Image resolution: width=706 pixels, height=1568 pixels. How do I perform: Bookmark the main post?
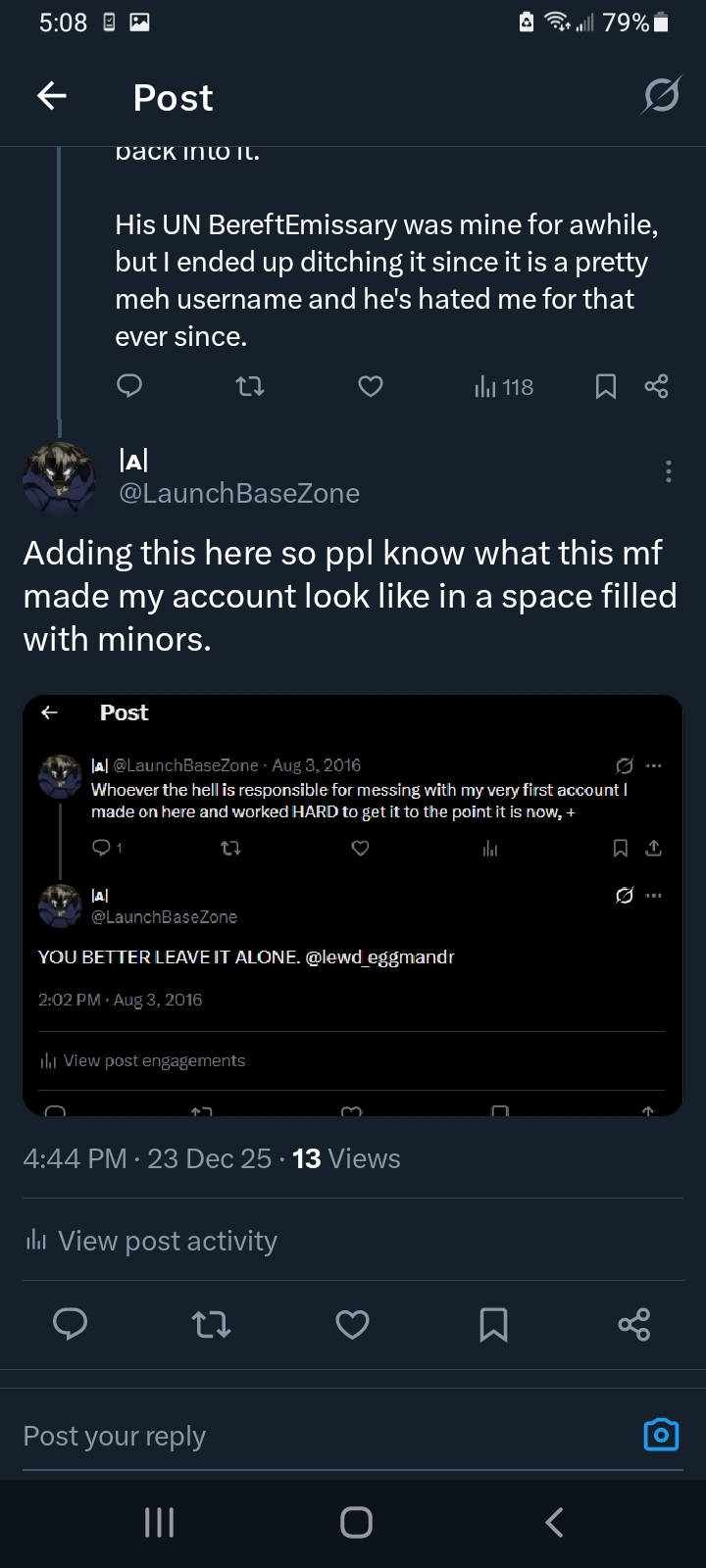[493, 1325]
